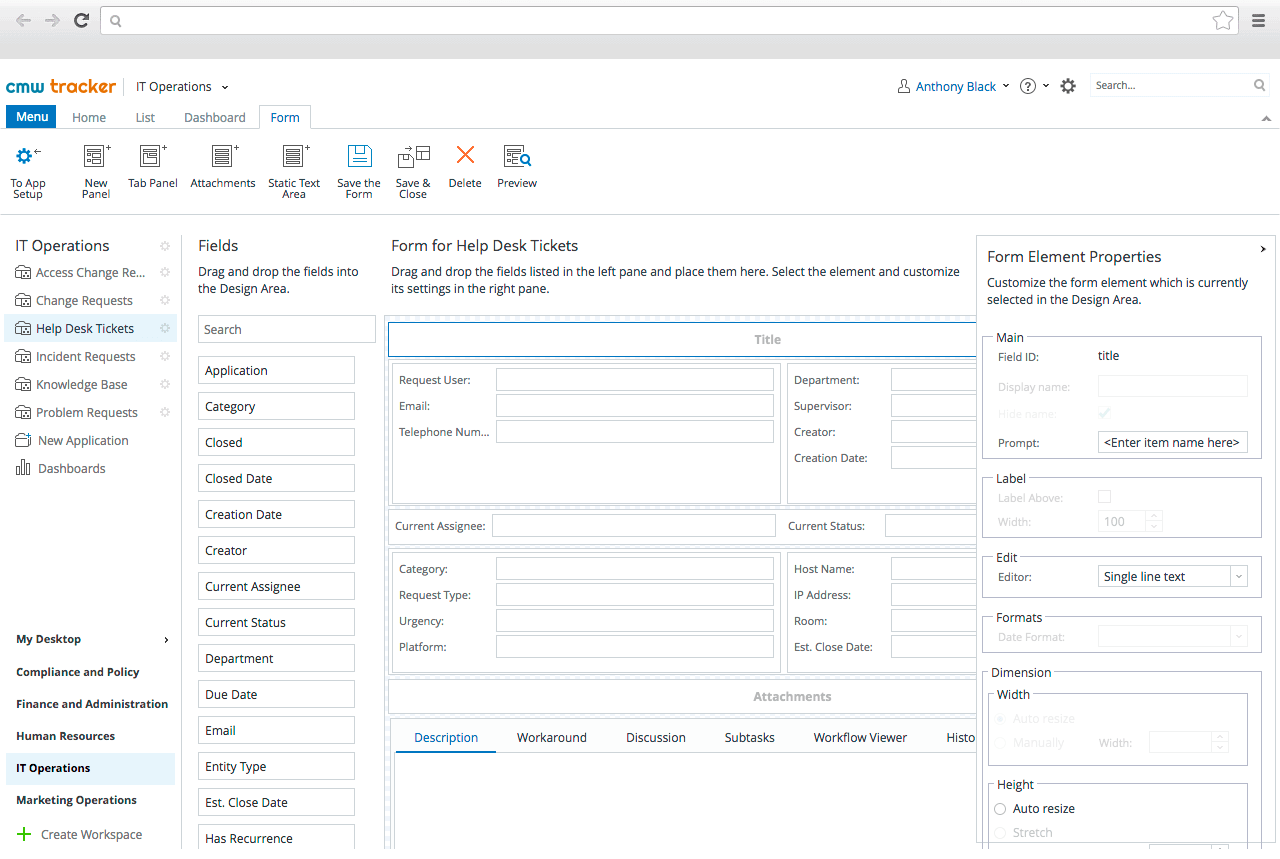Go to Finance and Administration workspace
Screen dimensions: 1280x859
click(x=92, y=704)
